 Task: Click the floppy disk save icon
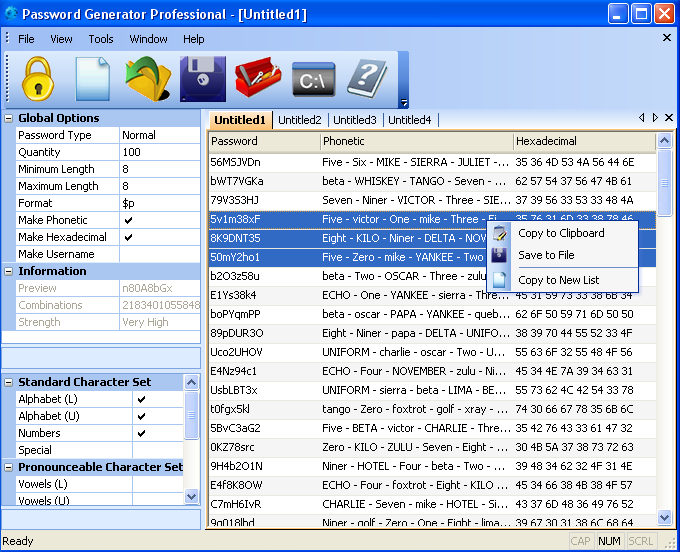tap(203, 78)
